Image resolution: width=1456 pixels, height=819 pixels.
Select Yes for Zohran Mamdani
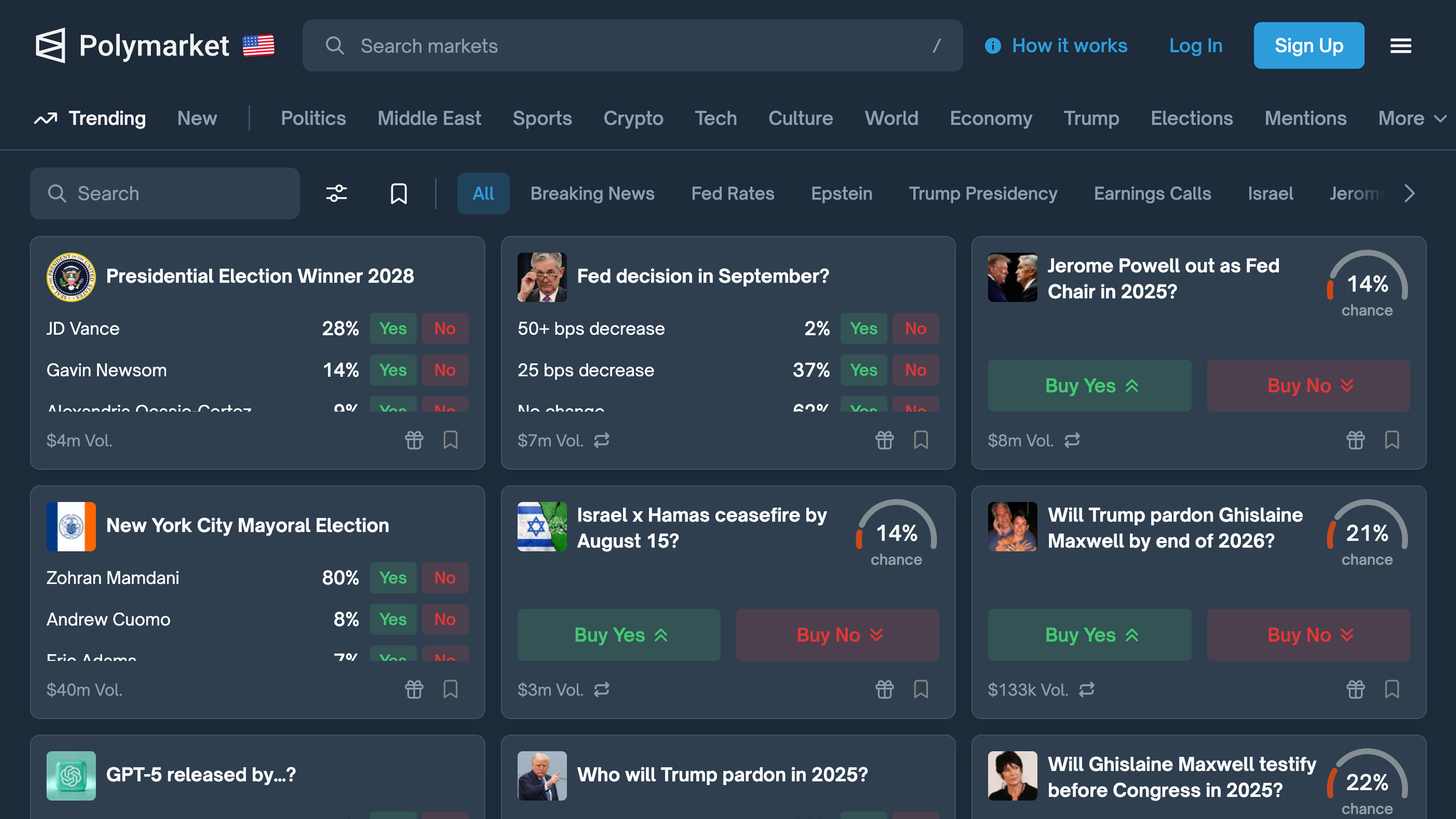pyautogui.click(x=393, y=578)
